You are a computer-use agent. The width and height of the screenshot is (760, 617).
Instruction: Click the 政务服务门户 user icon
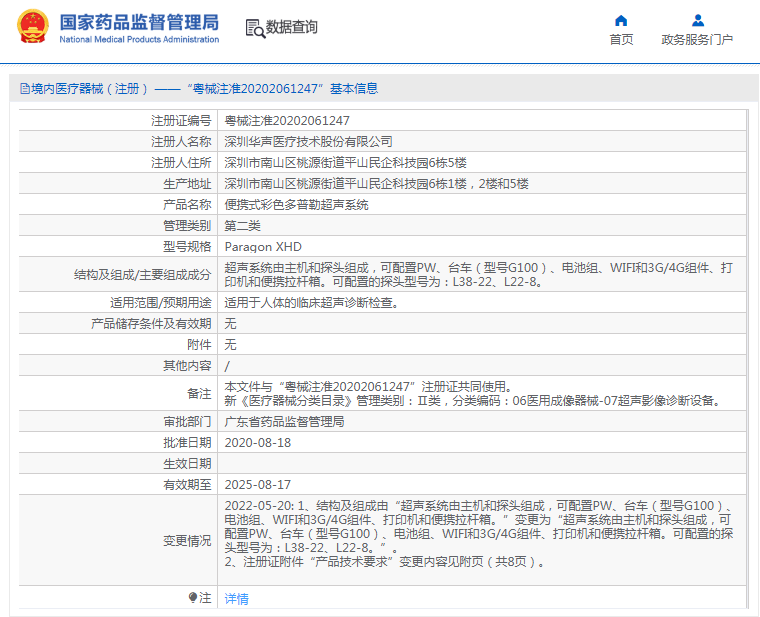[x=698, y=20]
